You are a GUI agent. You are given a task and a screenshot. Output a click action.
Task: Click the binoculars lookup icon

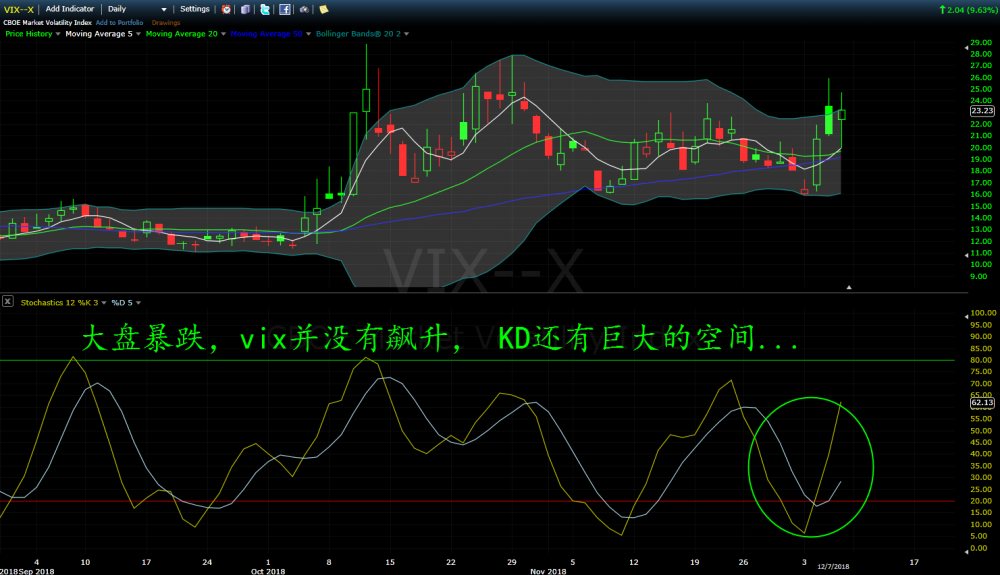coord(304,10)
